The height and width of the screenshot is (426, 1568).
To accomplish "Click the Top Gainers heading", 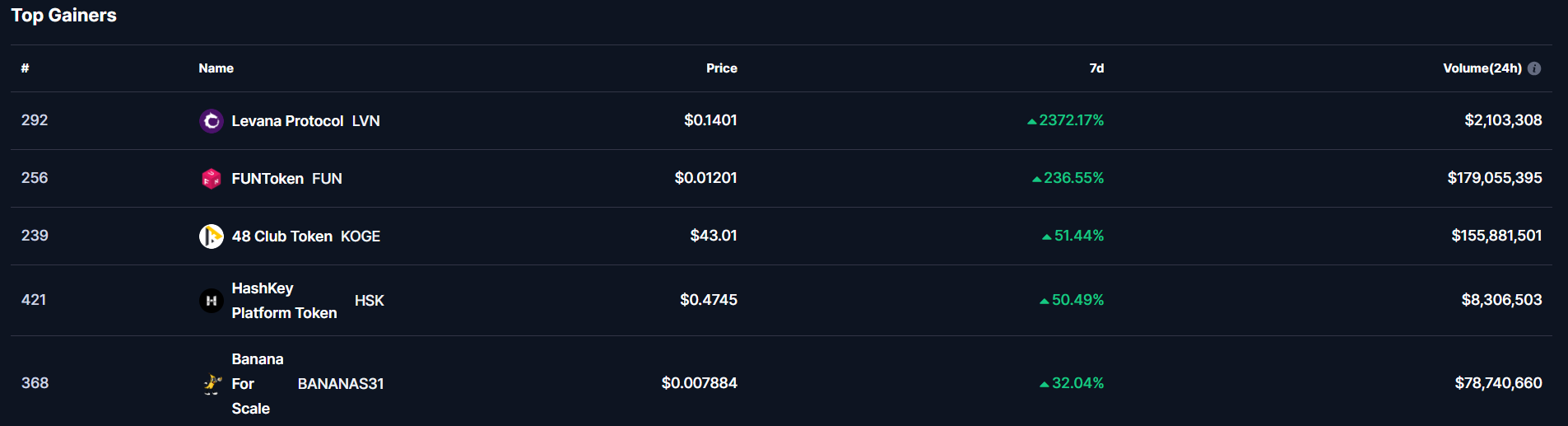I will pyautogui.click(x=63, y=16).
